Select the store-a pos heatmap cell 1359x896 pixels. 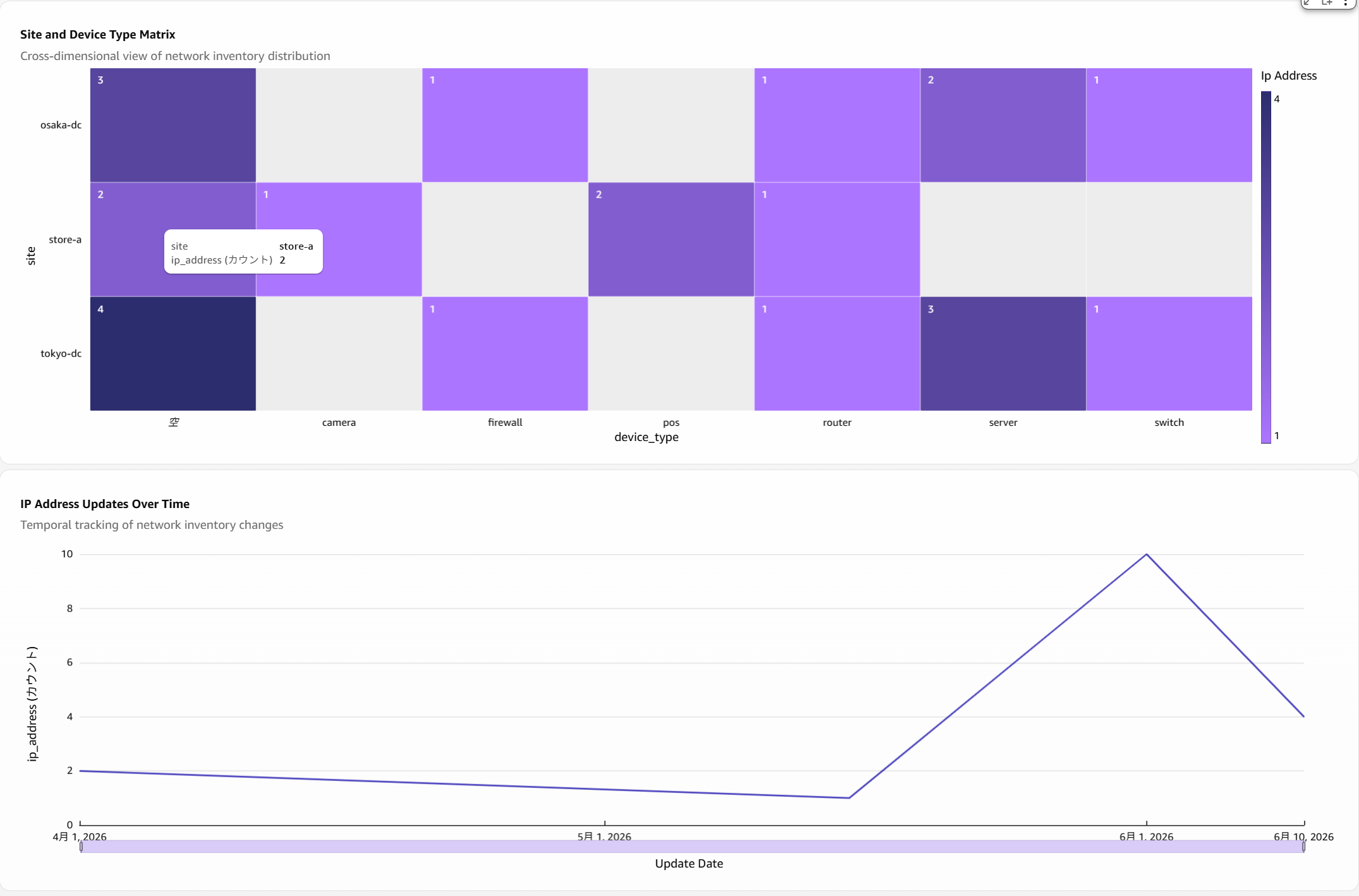(x=671, y=239)
